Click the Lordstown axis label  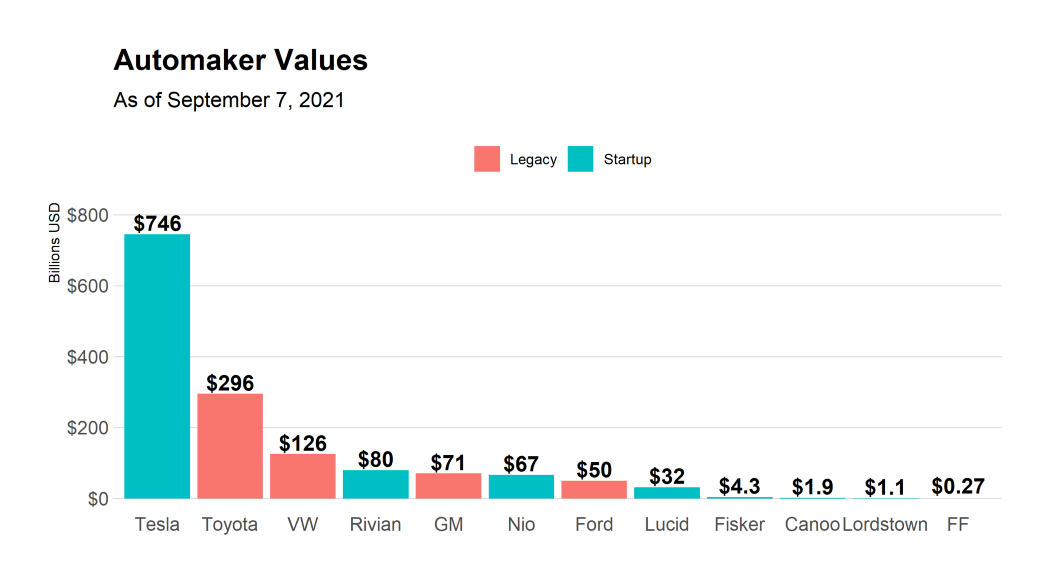885,524
